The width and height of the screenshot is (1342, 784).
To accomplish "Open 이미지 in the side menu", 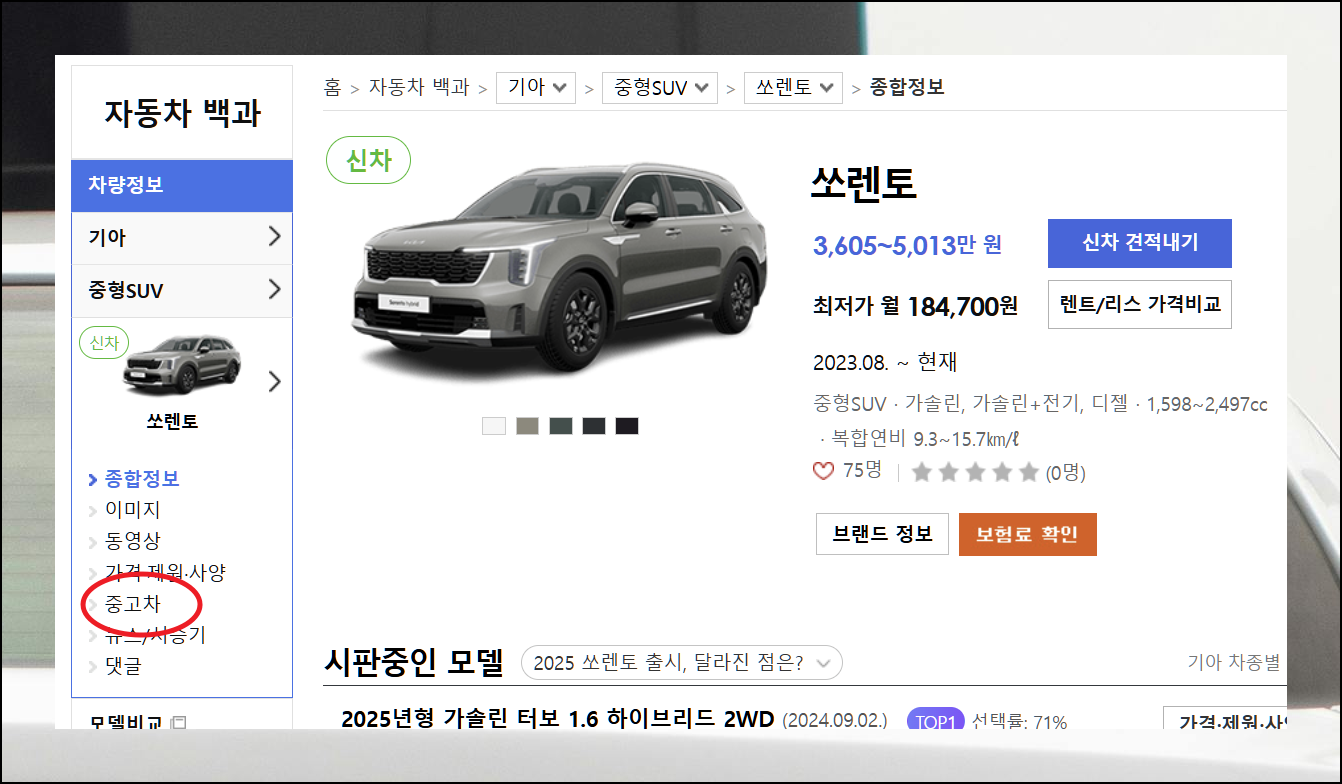I will [132, 510].
